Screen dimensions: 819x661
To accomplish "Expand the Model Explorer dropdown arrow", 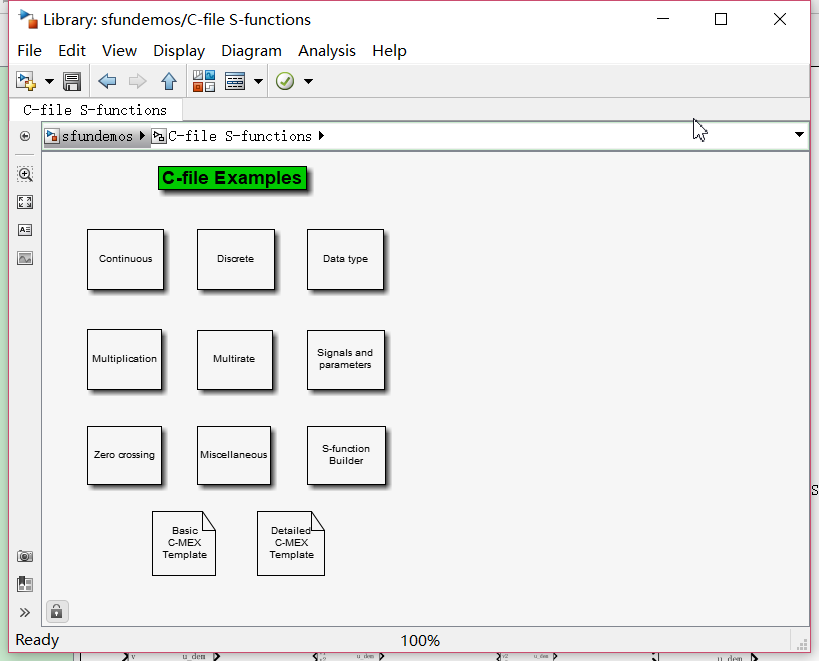I will (x=258, y=81).
